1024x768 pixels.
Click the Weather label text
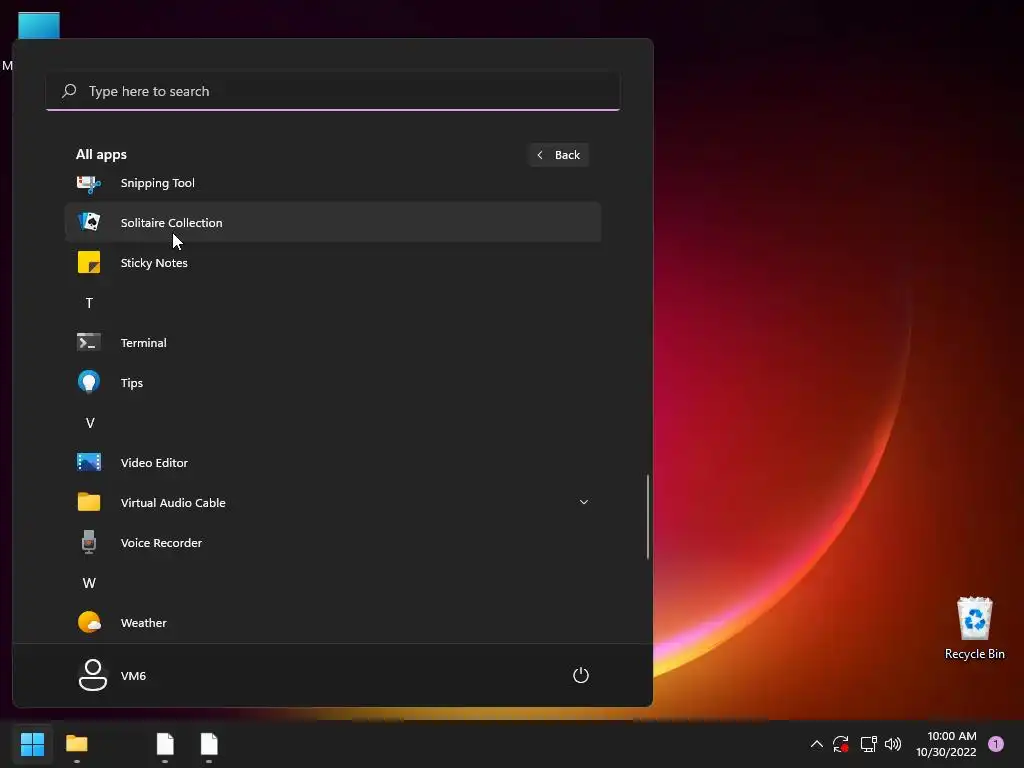point(144,623)
